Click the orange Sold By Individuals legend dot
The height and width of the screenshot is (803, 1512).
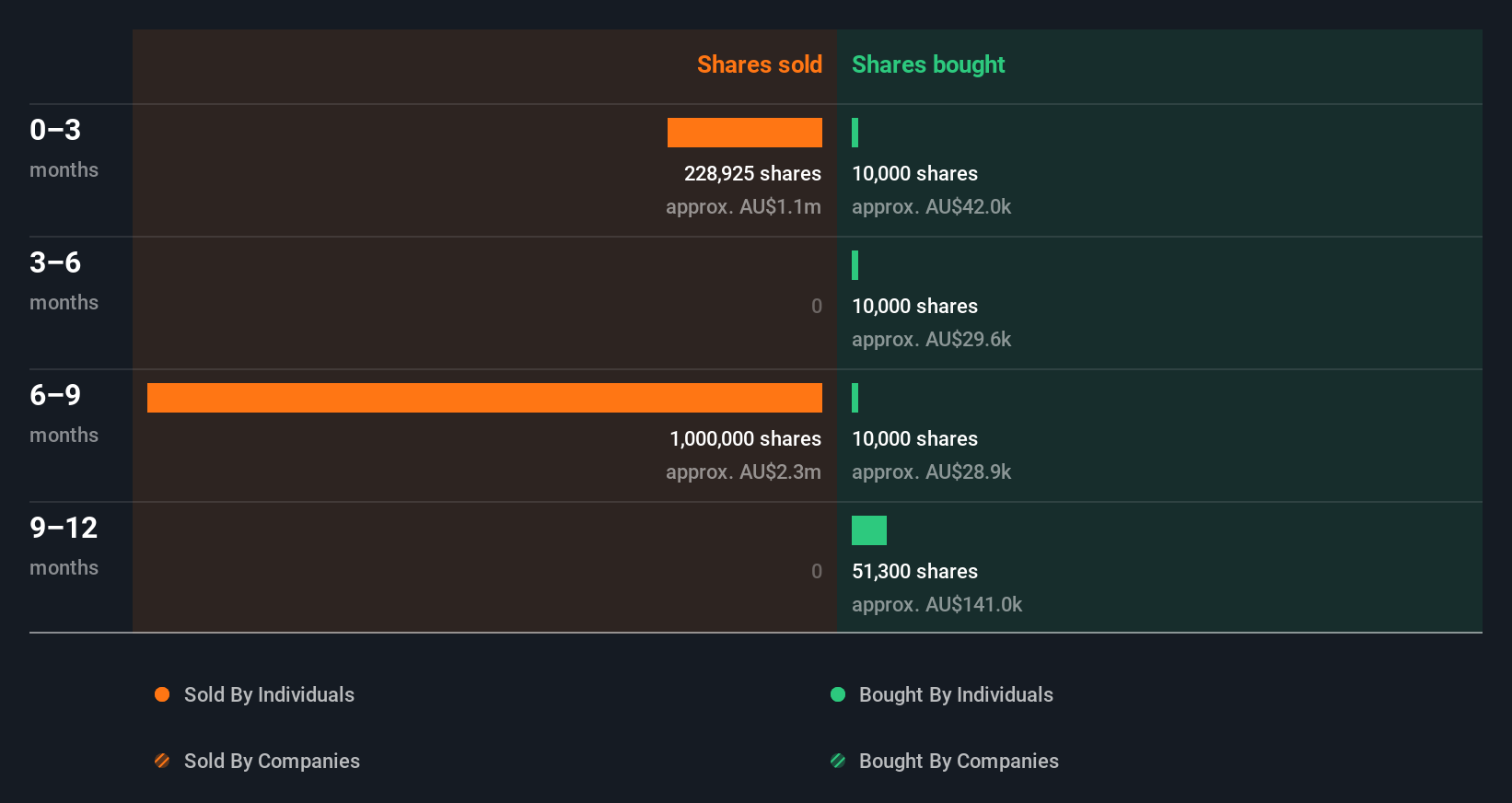coord(162,694)
